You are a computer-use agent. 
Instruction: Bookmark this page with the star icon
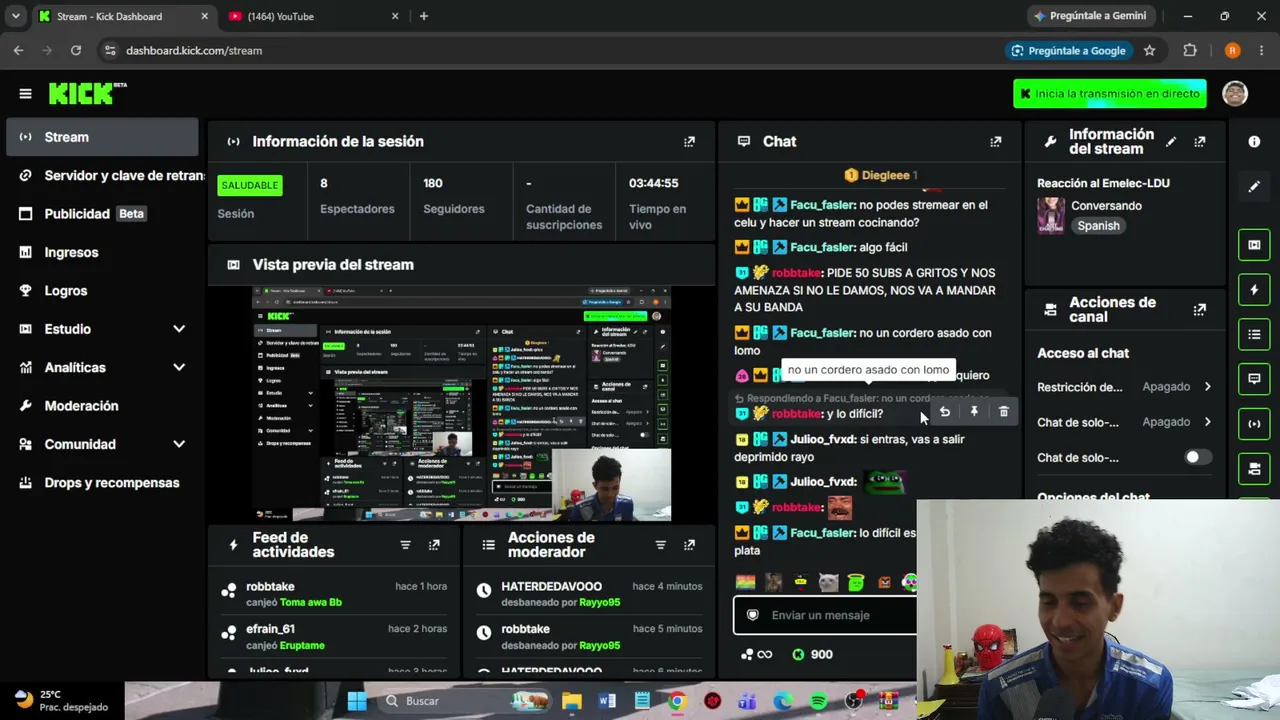(1150, 50)
